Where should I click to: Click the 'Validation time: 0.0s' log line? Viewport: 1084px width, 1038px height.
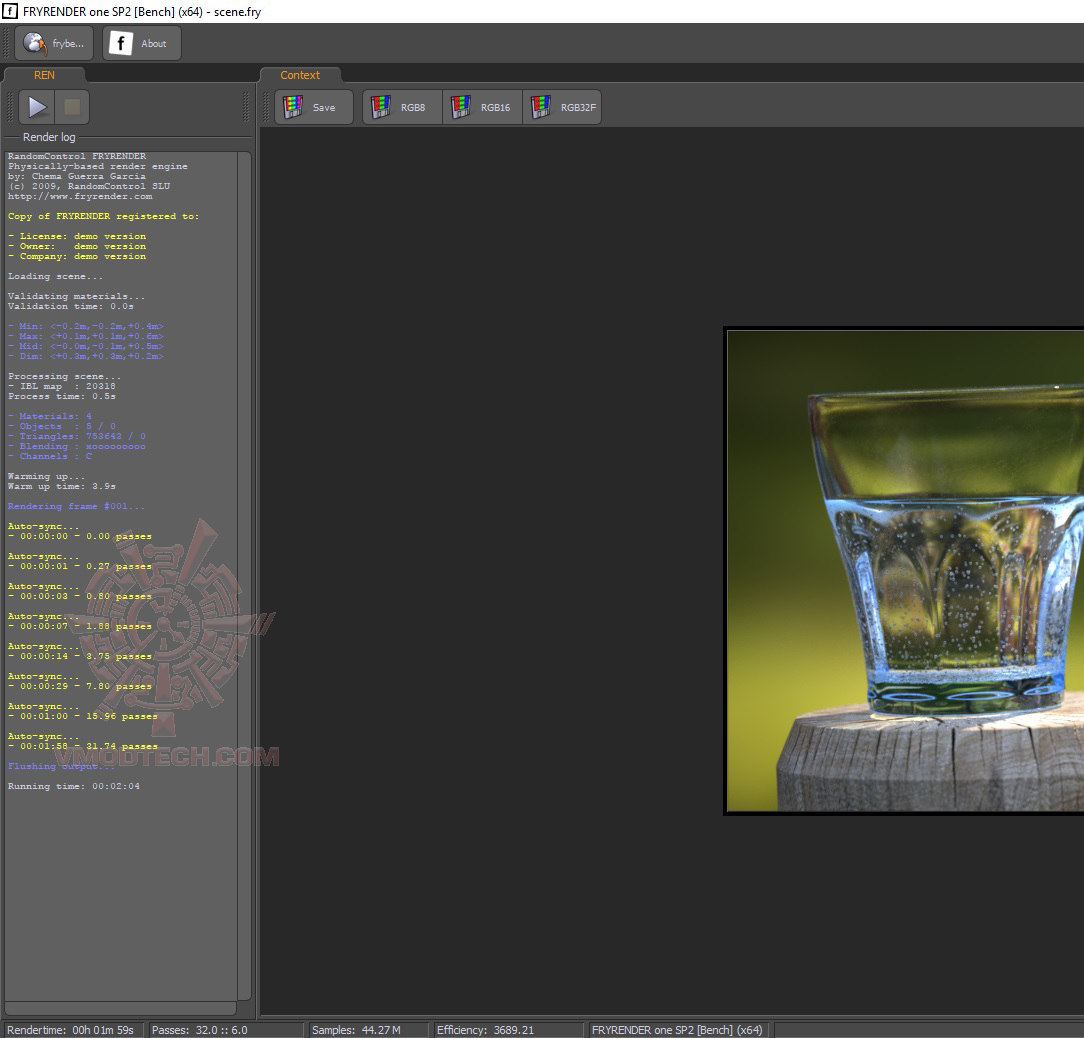[71, 306]
